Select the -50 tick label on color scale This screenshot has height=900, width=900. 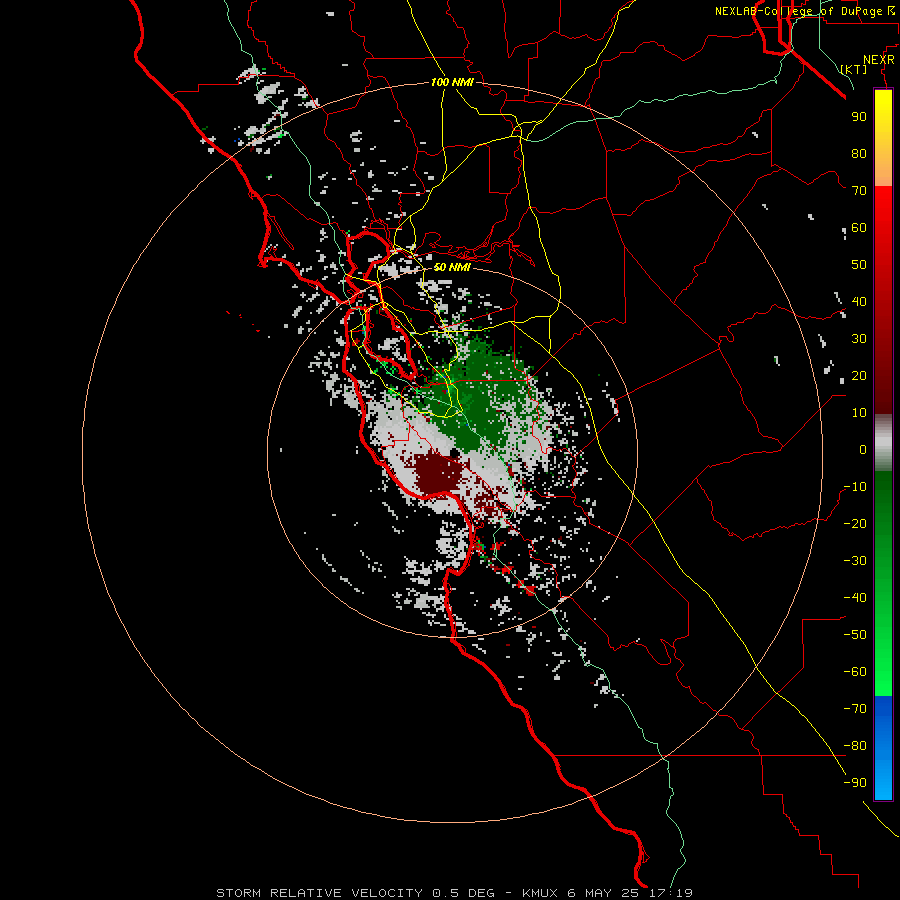pos(855,635)
